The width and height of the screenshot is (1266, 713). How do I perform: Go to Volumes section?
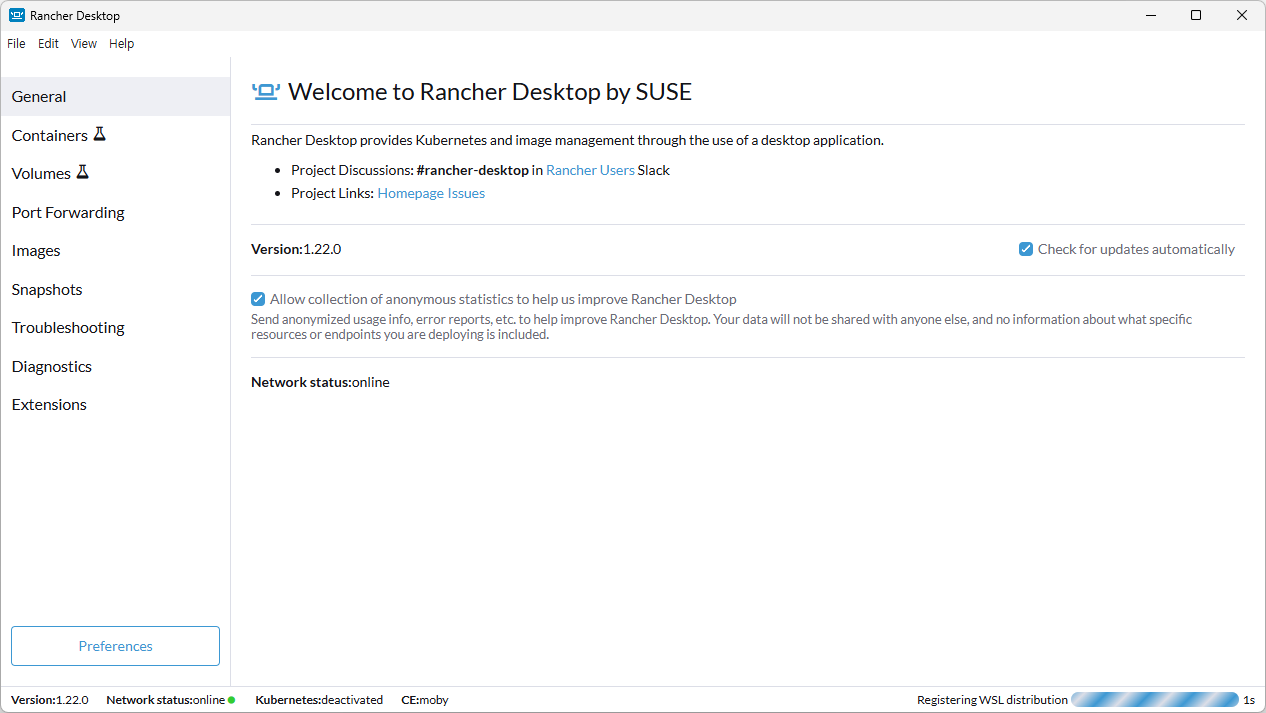click(115, 174)
